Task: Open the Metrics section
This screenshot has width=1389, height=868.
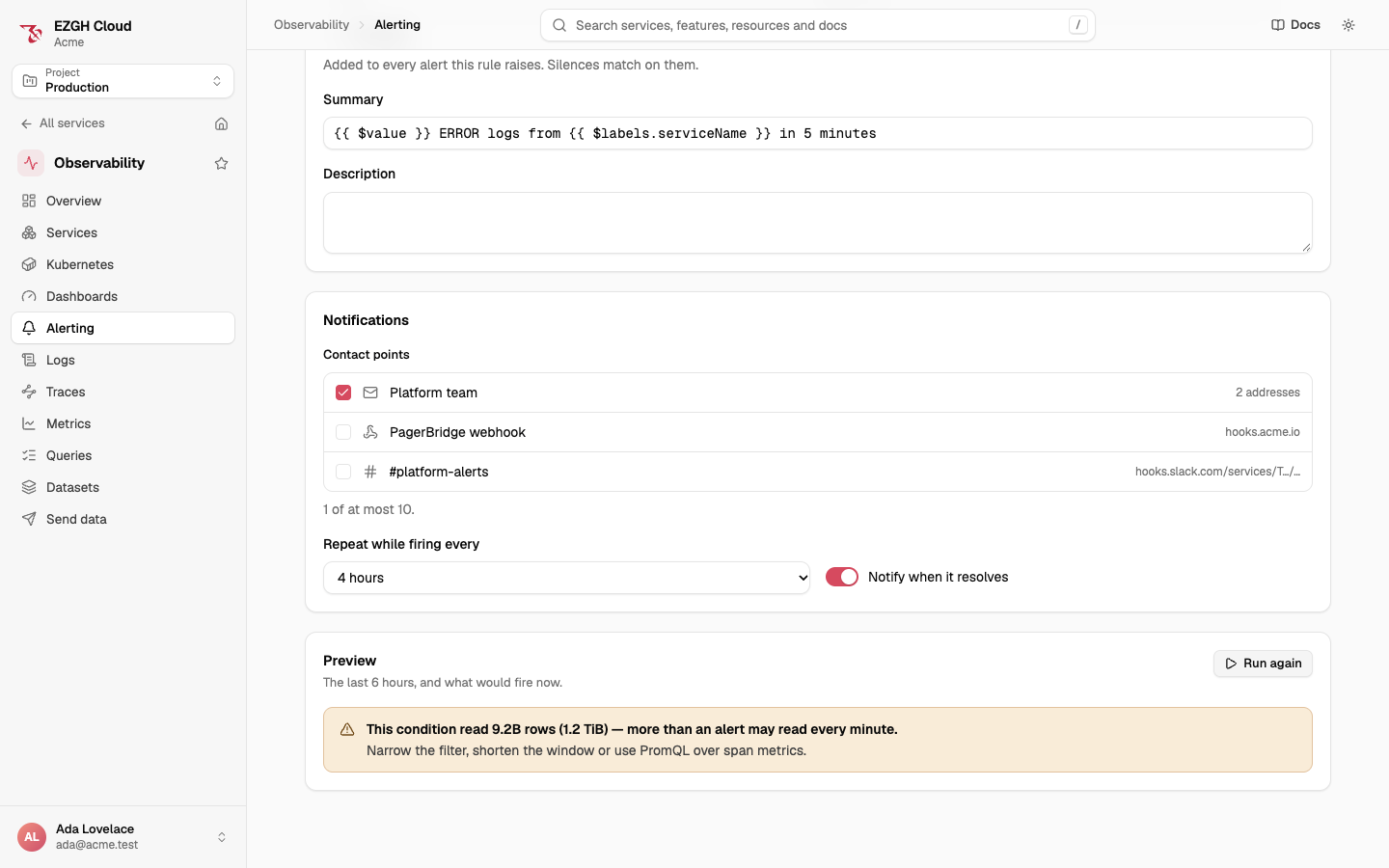Action: [123, 423]
